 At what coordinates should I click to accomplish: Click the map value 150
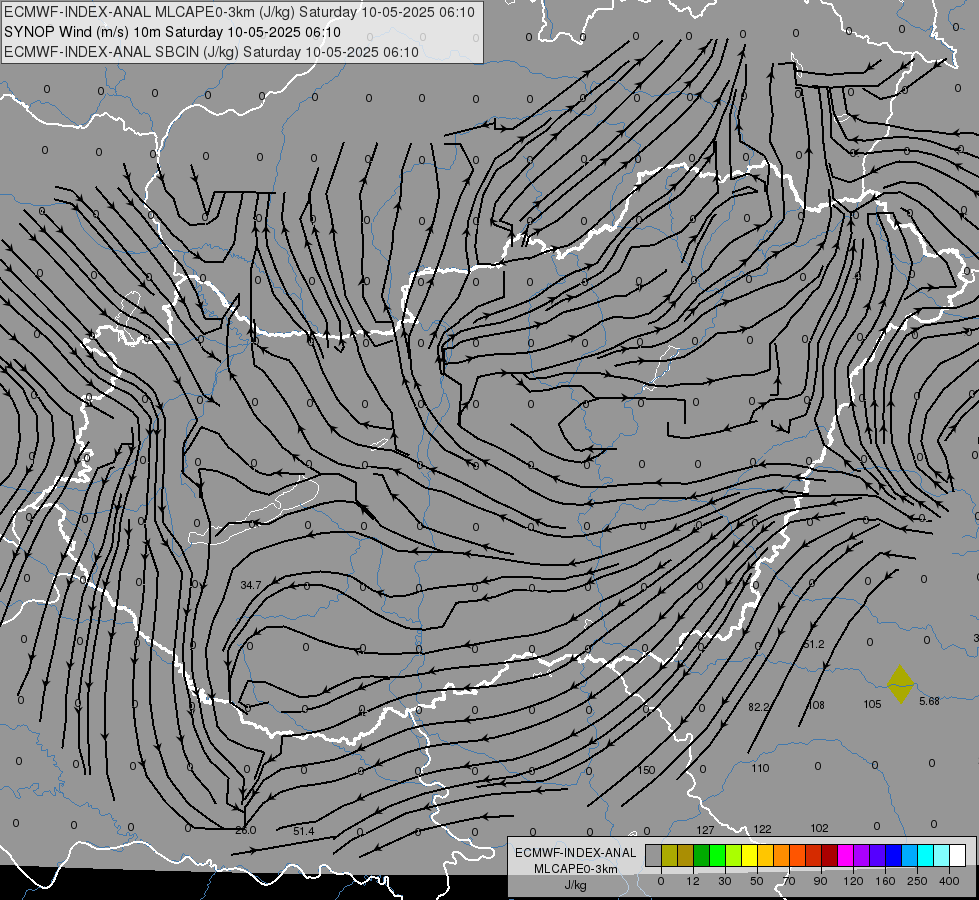click(x=646, y=770)
